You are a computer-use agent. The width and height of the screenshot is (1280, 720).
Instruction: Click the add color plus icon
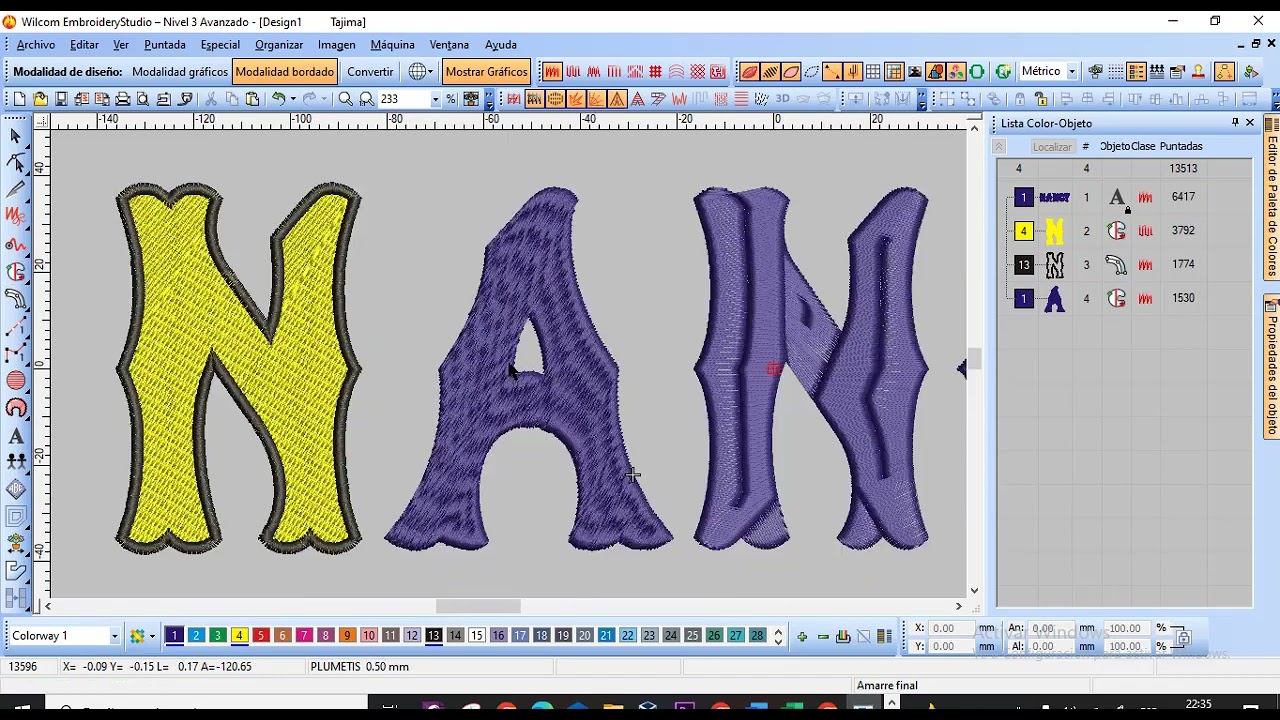coord(802,636)
